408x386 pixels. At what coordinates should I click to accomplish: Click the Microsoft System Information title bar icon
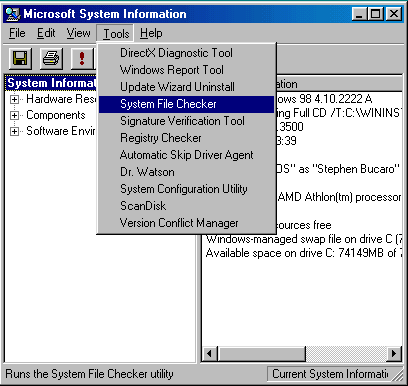point(13,14)
